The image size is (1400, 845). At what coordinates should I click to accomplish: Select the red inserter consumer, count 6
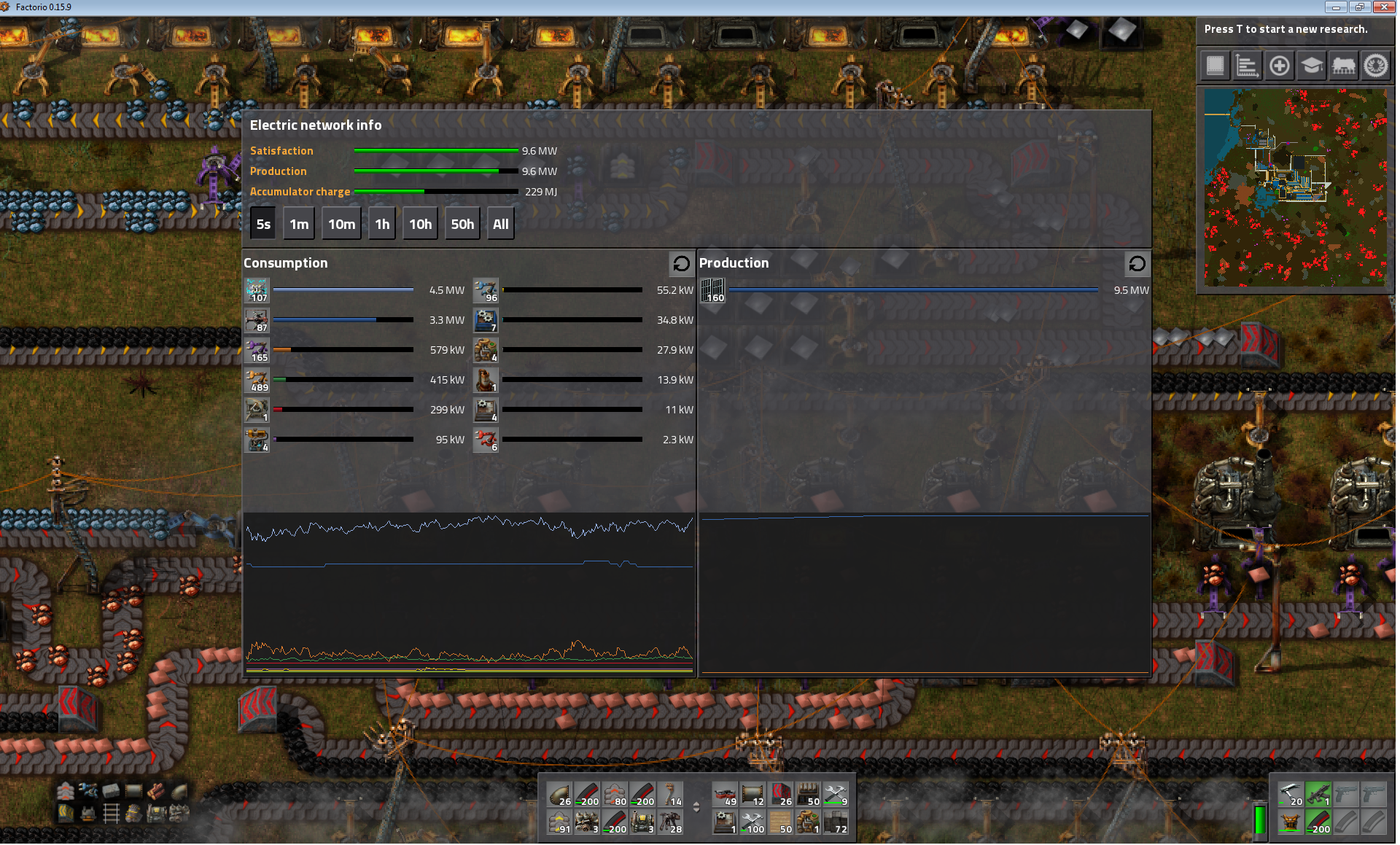point(486,440)
